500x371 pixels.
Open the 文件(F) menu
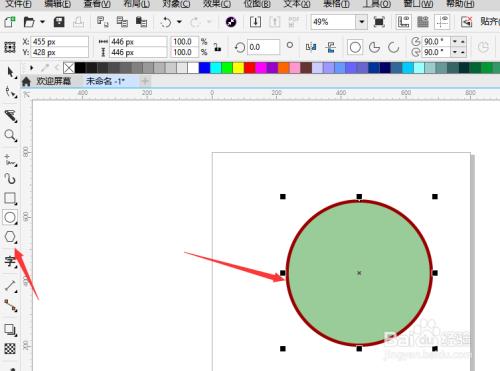click(x=18, y=4)
